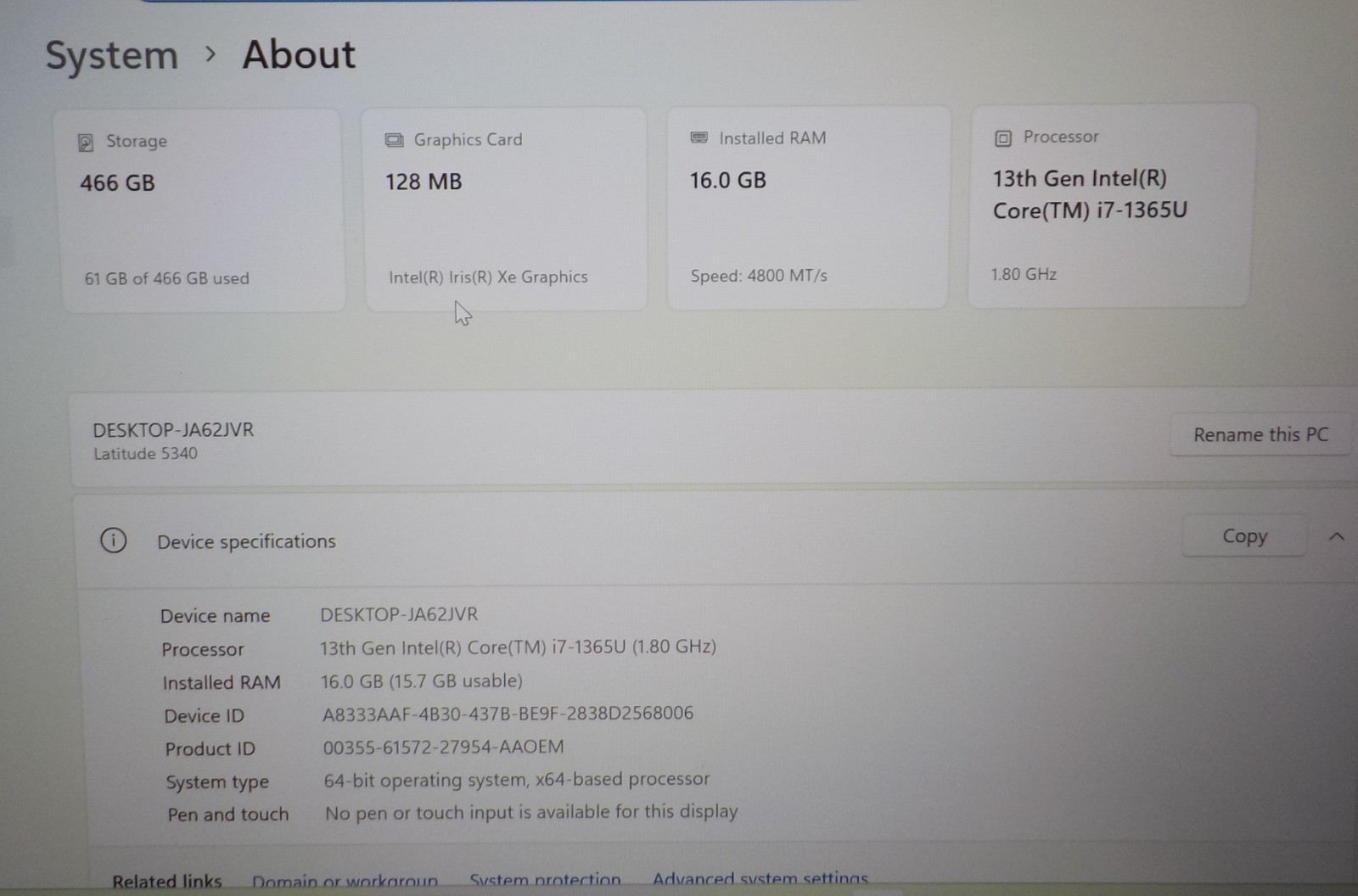
Task: Copy device specifications
Action: [x=1244, y=536]
